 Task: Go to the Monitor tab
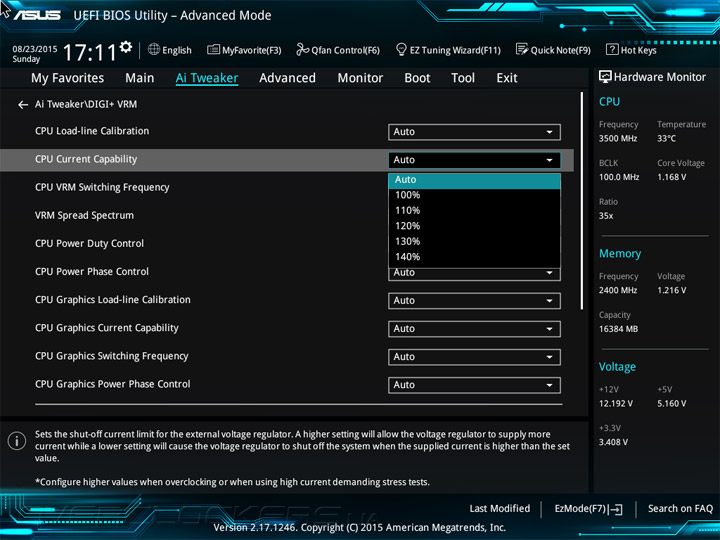[360, 78]
